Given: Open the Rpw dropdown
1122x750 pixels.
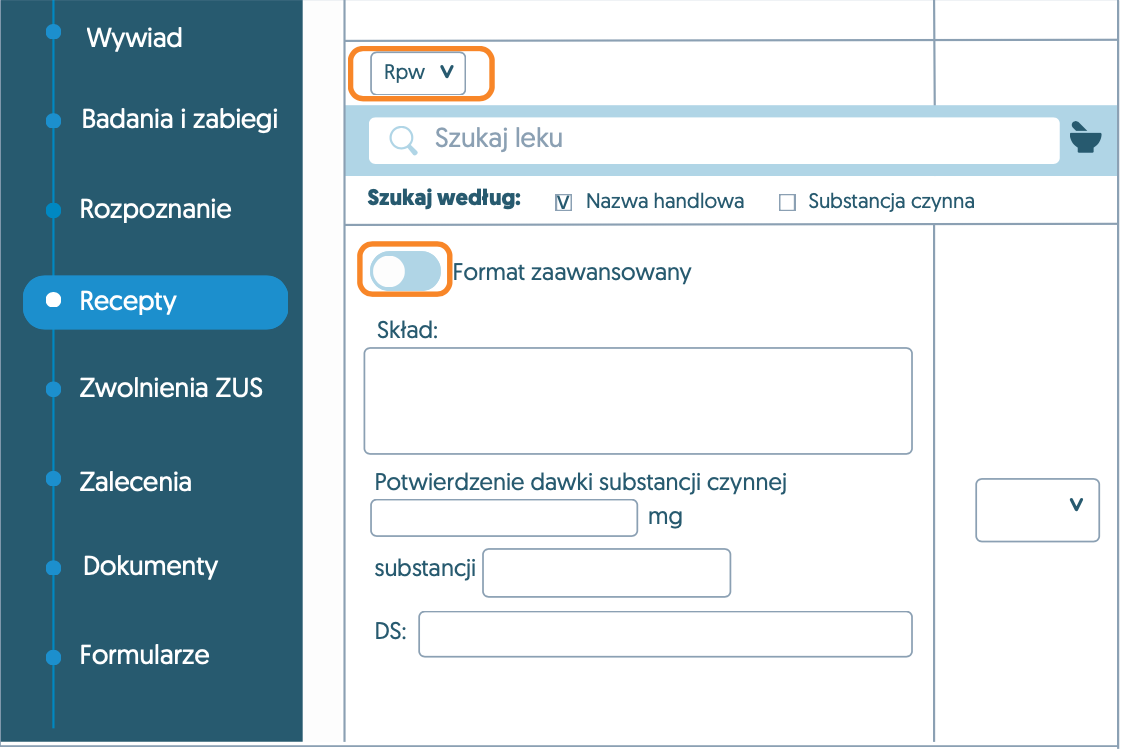Looking at the screenshot, I should coord(418,73).
